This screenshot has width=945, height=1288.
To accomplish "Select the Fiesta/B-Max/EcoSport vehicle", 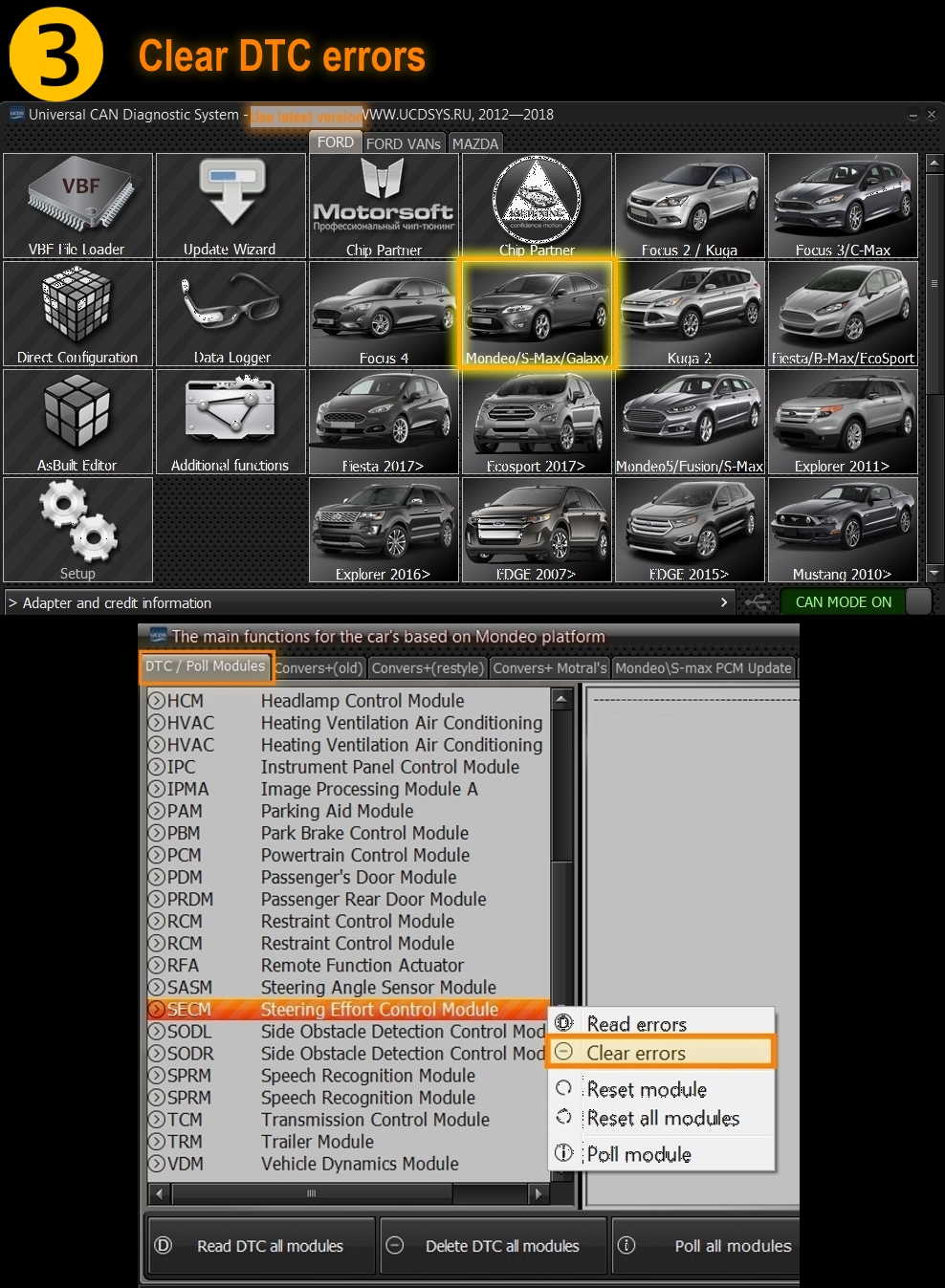I will click(x=843, y=314).
